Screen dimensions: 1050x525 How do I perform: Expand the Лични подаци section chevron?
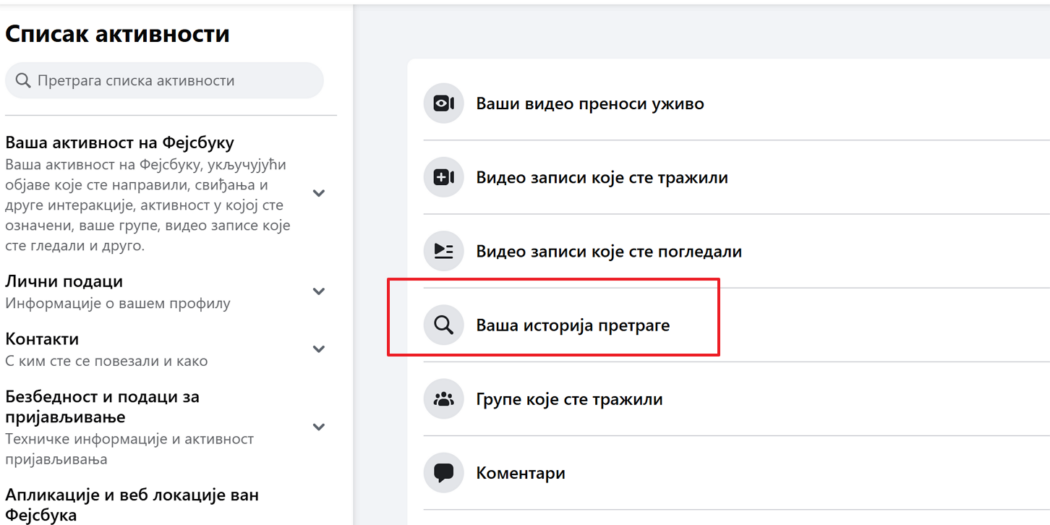pyautogui.click(x=319, y=292)
